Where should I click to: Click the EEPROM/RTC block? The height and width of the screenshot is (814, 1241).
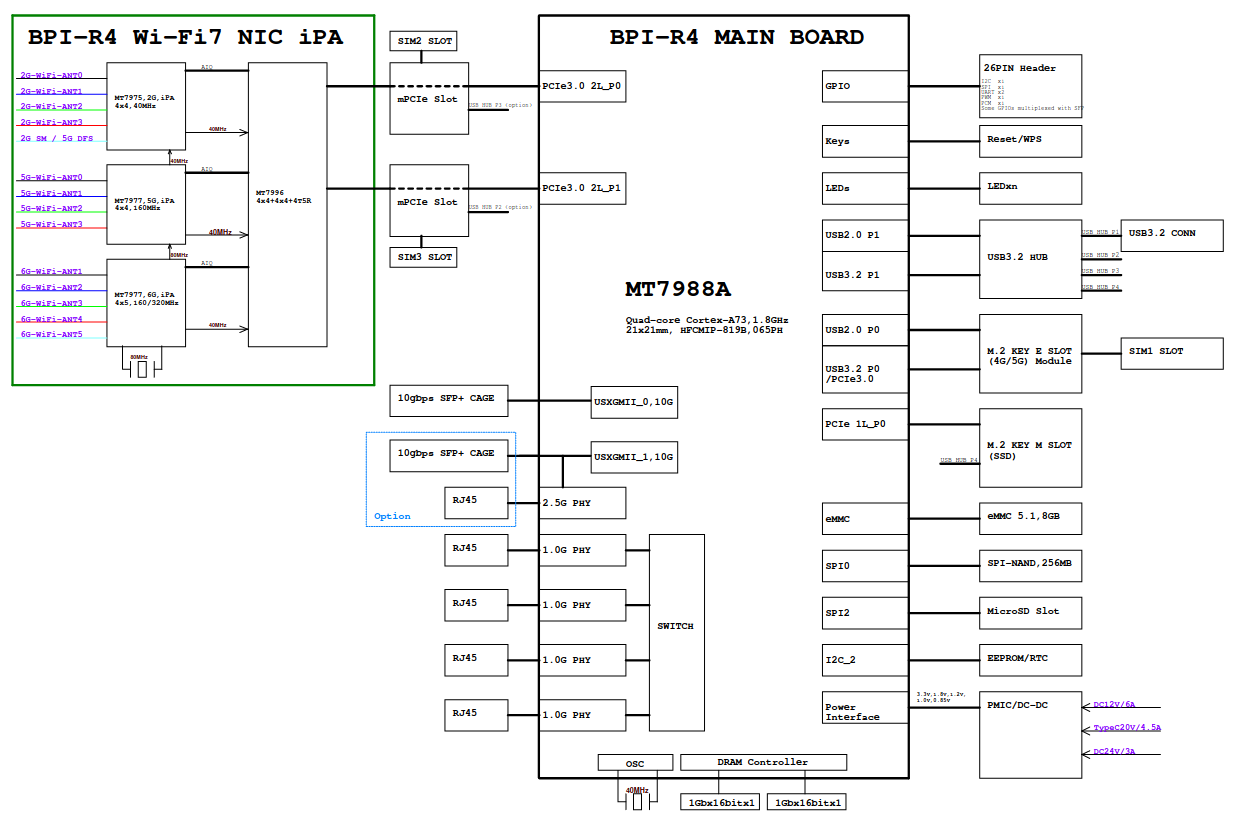(x=1030, y=660)
